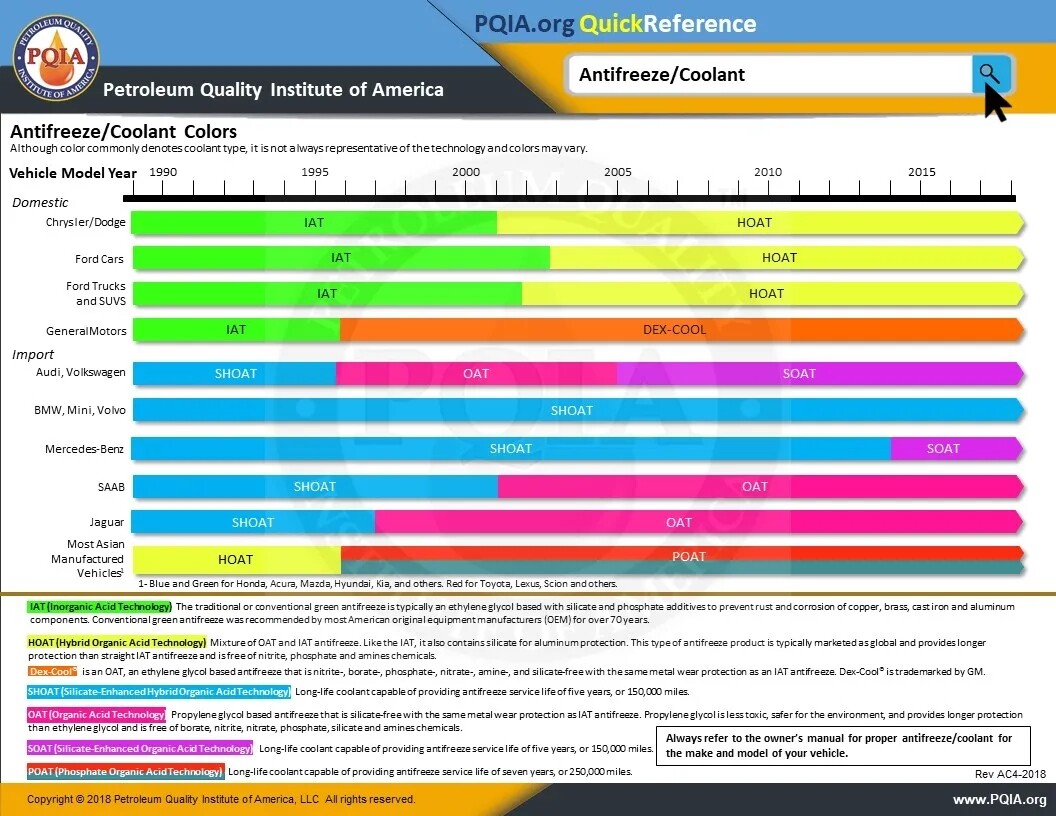1056x816 pixels.
Task: Click the SHOAT (Silicate-Enhanced Hybrid) legend label
Action: [159, 691]
